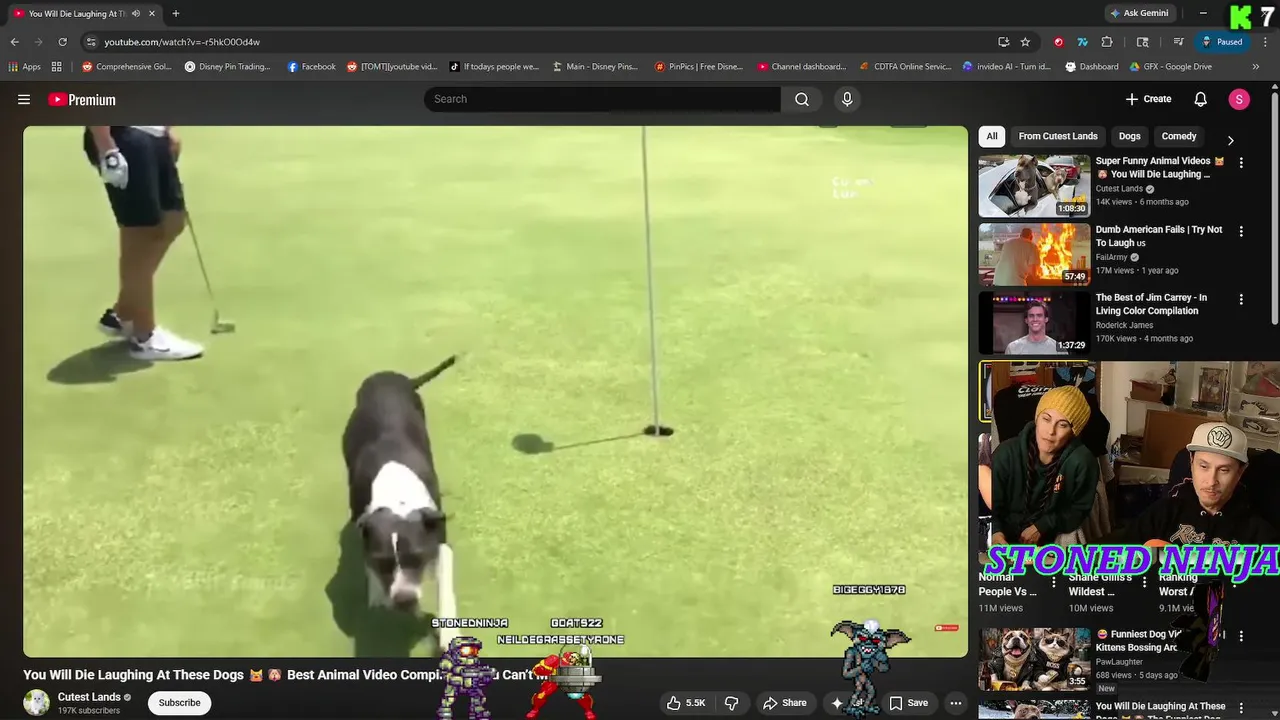Dislike the video with thumbs down
The image size is (1280, 720).
click(x=731, y=703)
